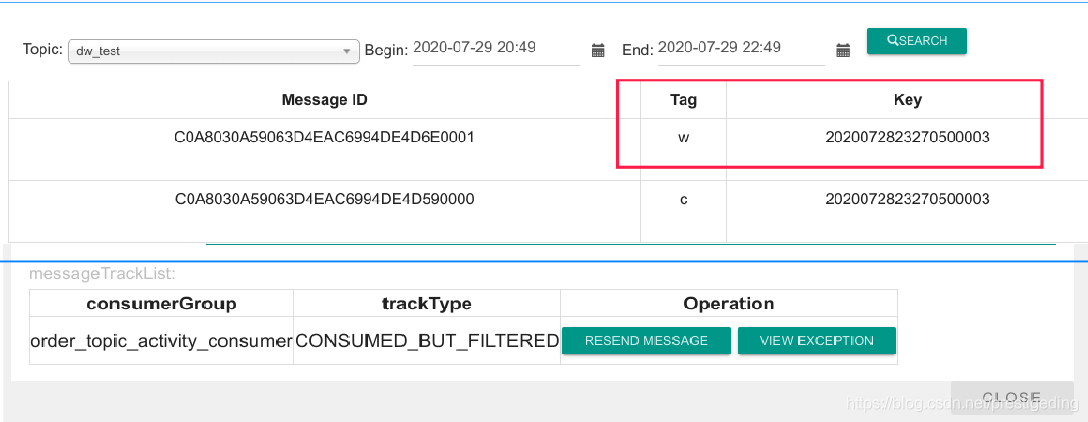Click the Begin date-time input field
The image size is (1088, 422).
click(495, 48)
